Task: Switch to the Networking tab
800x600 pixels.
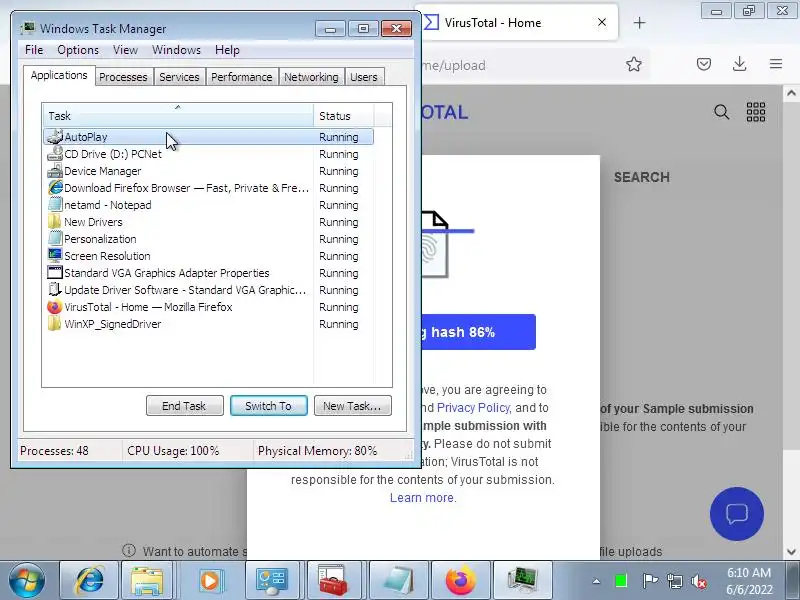Action: (x=311, y=77)
